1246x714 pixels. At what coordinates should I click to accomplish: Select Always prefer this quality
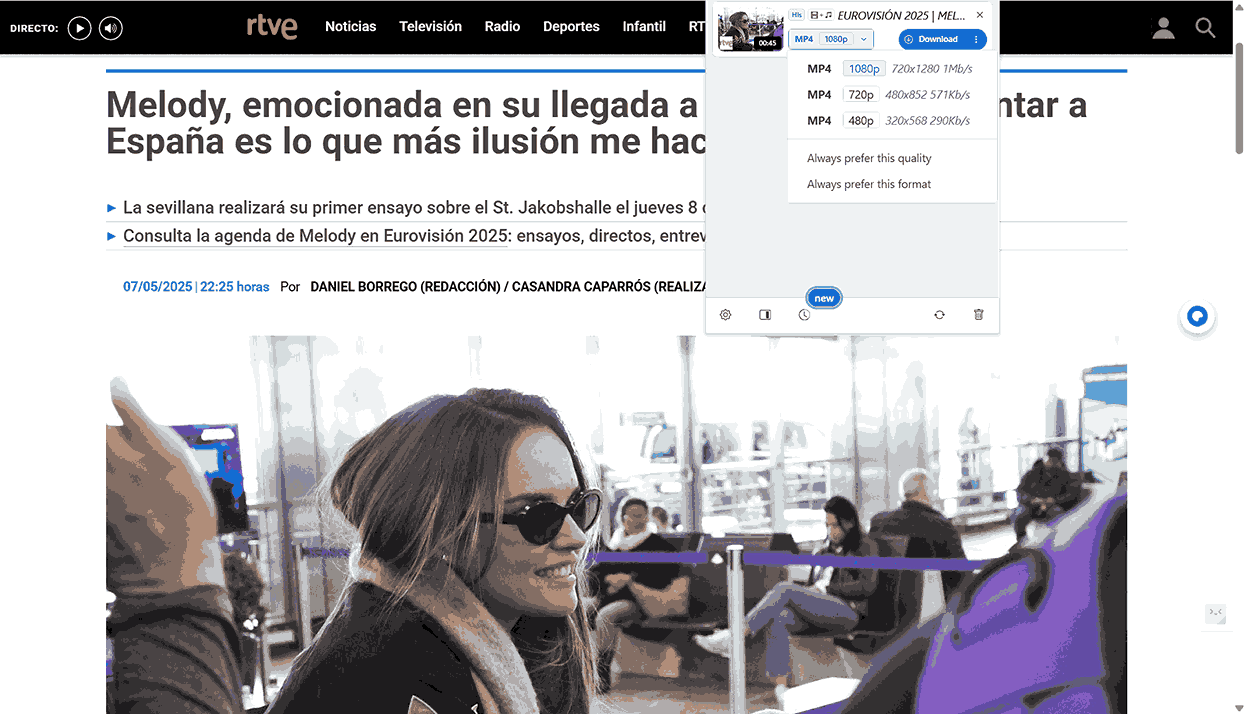869,158
